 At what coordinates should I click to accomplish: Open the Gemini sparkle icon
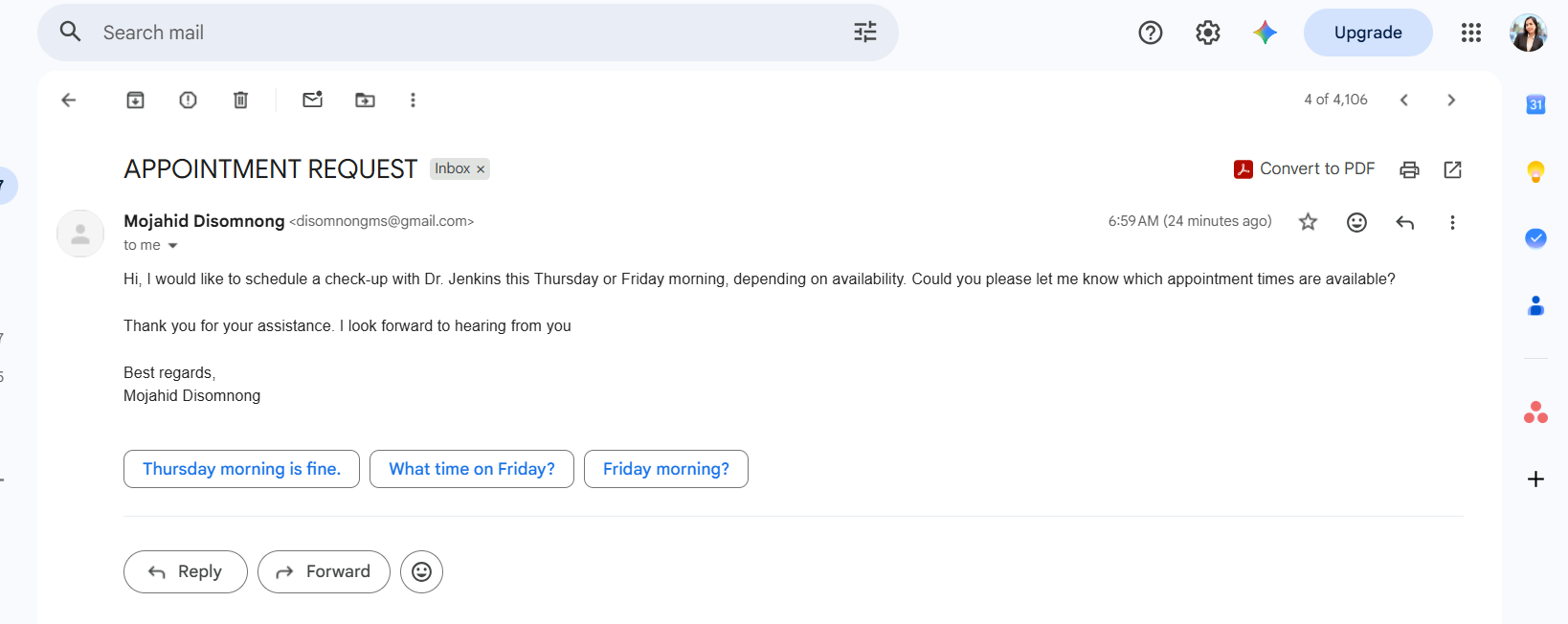[x=1265, y=33]
